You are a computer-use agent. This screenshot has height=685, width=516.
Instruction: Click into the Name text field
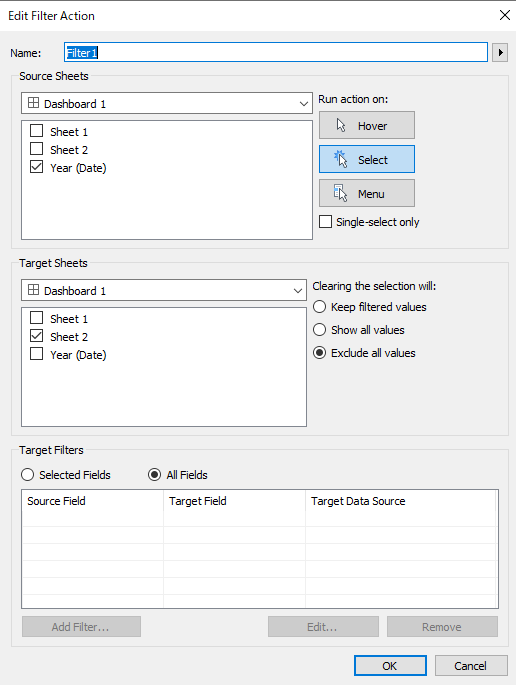click(276, 52)
